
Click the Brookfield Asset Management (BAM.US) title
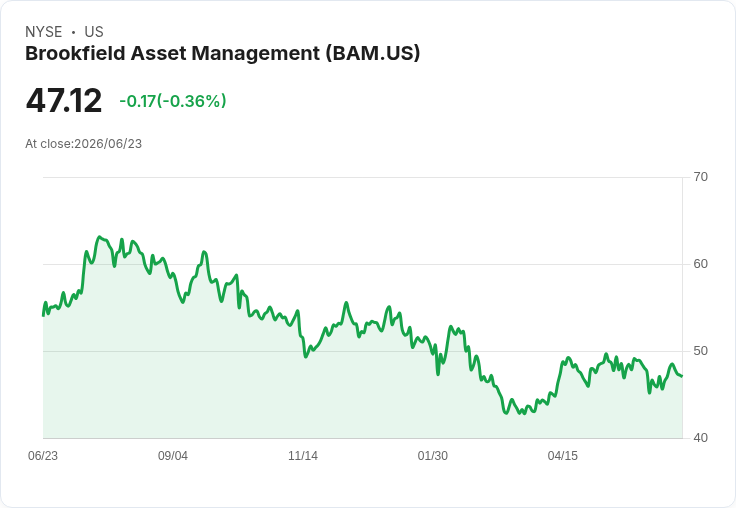222,53
